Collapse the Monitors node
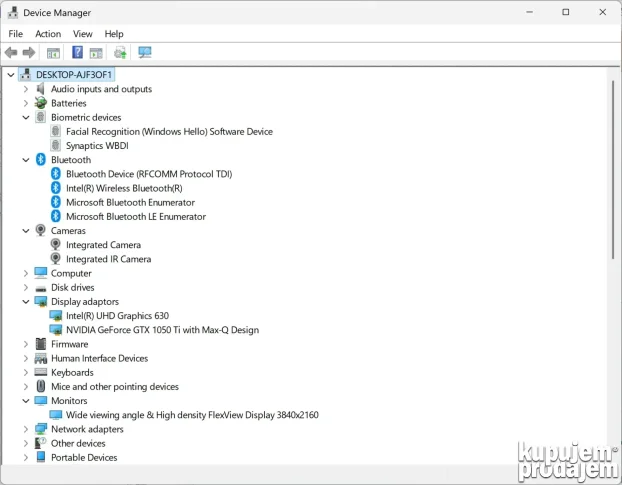Viewport: 622px width, 485px height. click(26, 401)
